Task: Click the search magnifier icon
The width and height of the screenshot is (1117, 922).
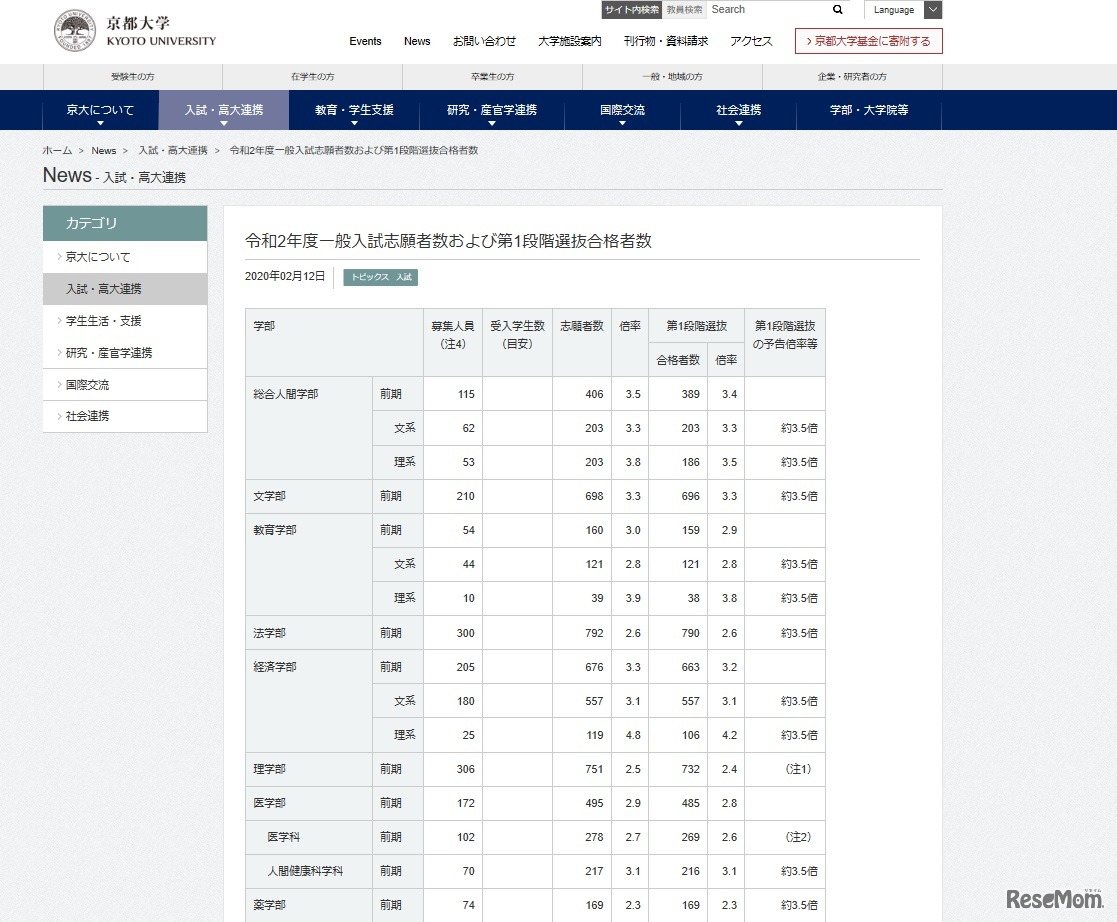Action: 837,9
